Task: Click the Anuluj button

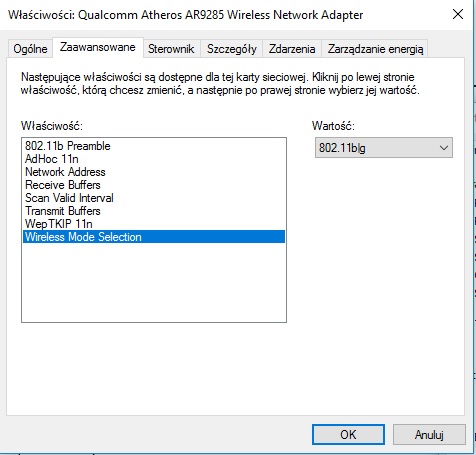Action: [429, 435]
